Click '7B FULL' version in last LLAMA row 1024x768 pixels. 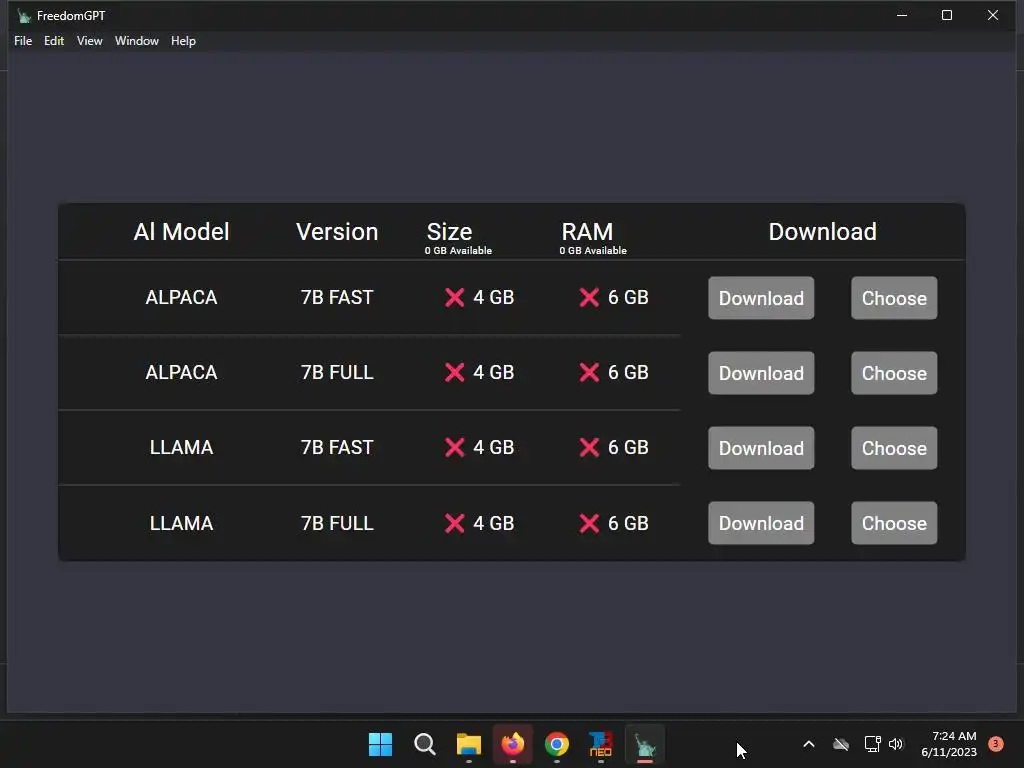337,523
